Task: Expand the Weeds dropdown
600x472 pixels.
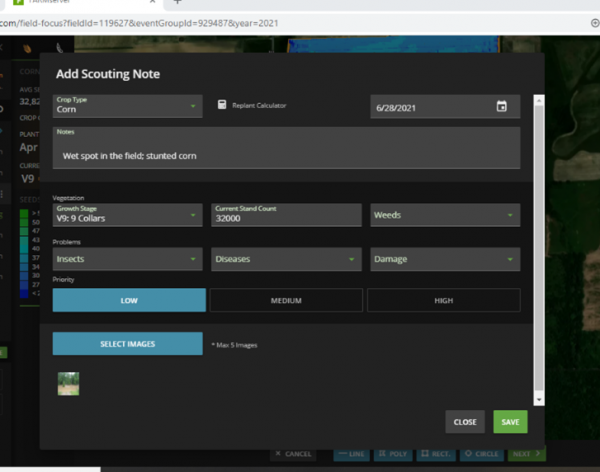Action: click(x=445, y=215)
